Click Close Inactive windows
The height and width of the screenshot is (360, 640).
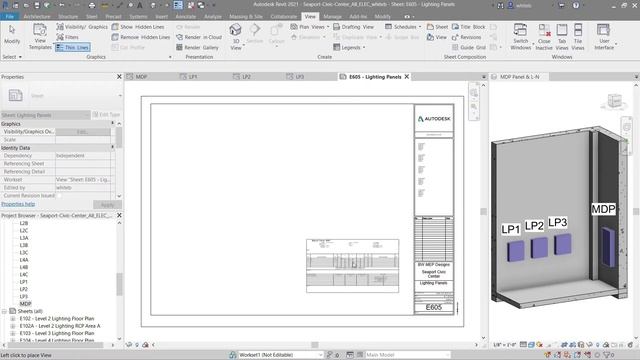coord(544,37)
